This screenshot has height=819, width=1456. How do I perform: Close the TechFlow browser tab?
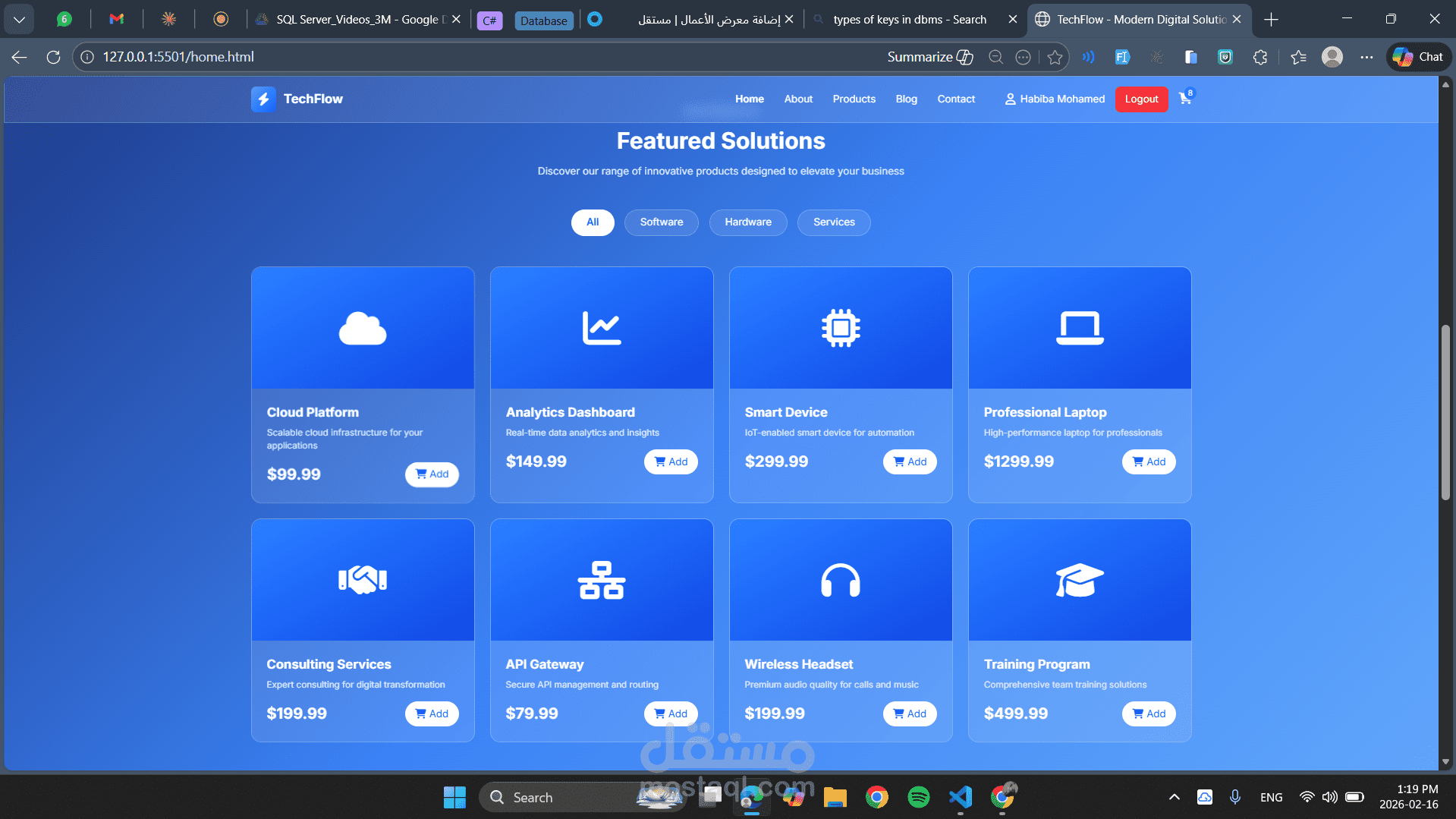point(1237,19)
